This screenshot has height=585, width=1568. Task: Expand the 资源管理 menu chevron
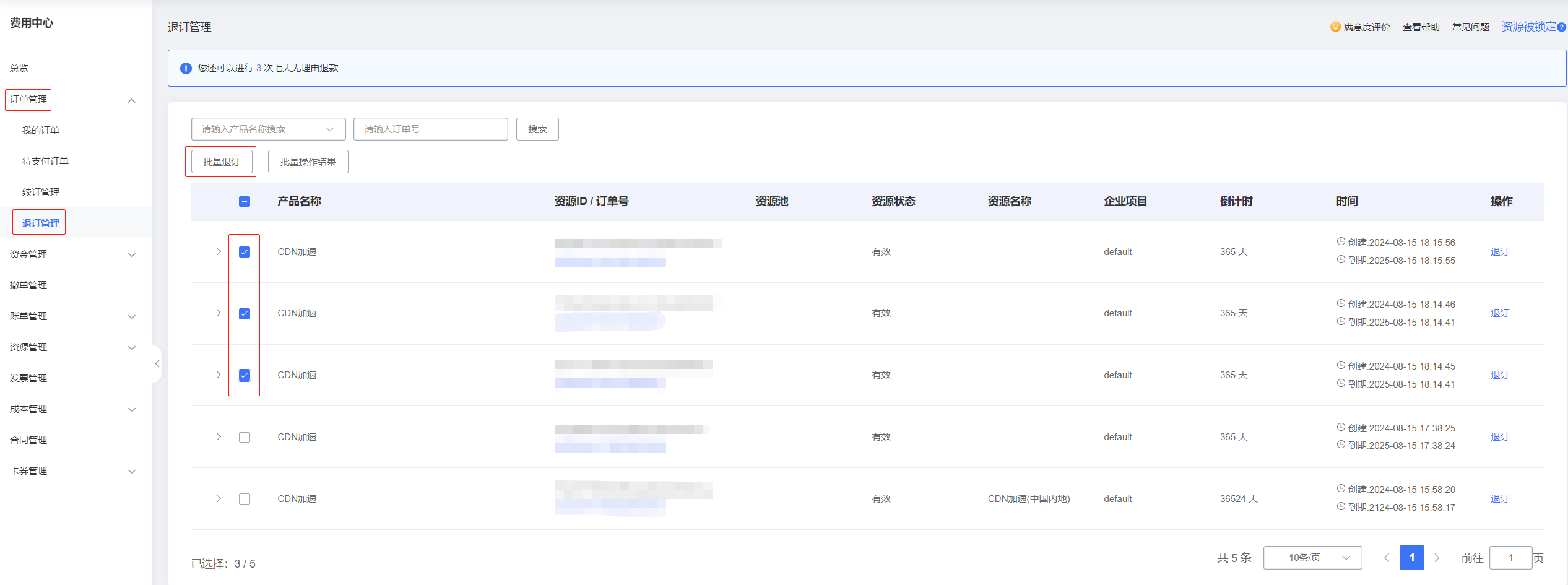click(x=131, y=347)
